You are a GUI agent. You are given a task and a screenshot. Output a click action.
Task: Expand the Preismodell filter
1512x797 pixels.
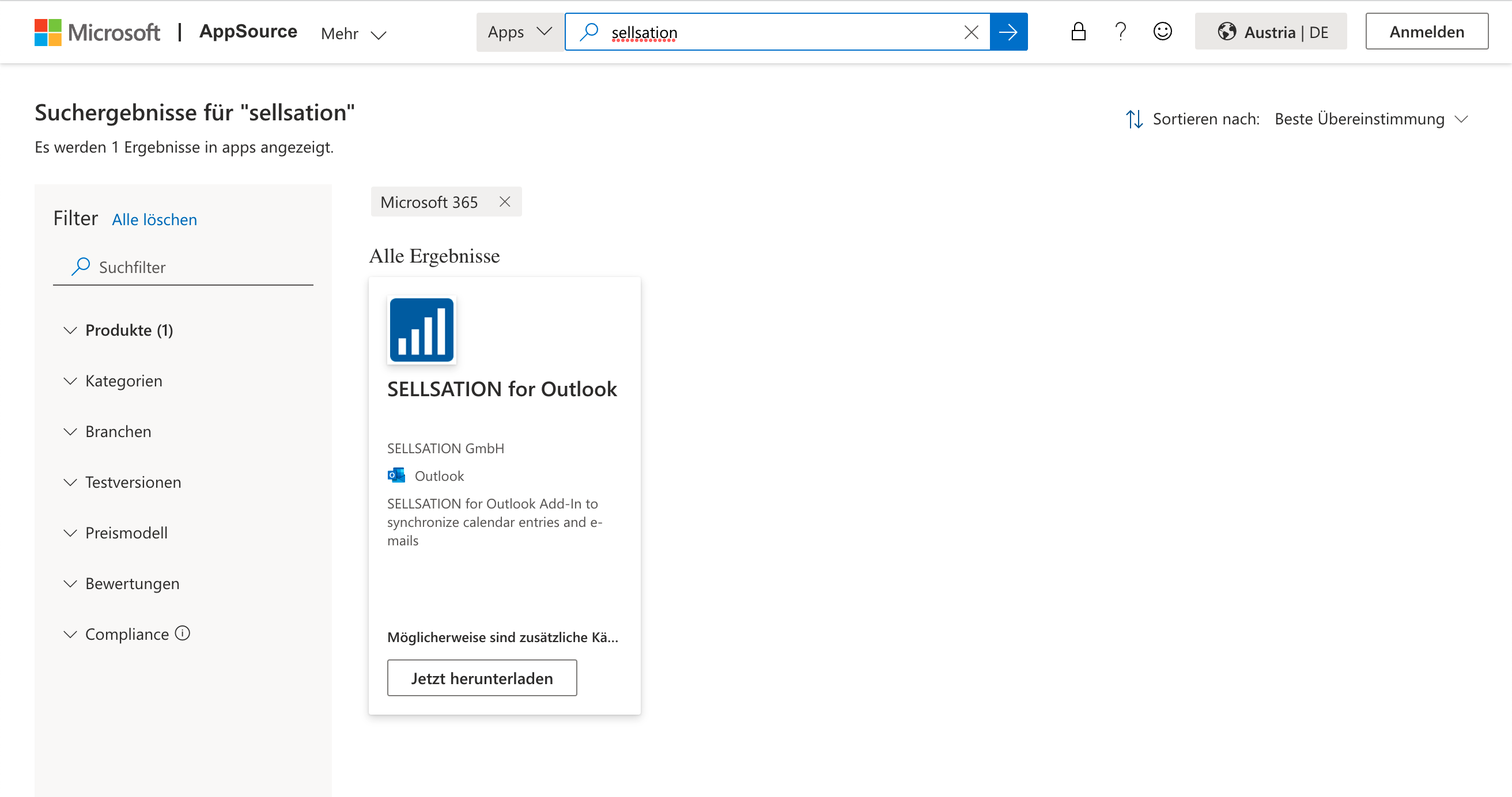point(115,533)
